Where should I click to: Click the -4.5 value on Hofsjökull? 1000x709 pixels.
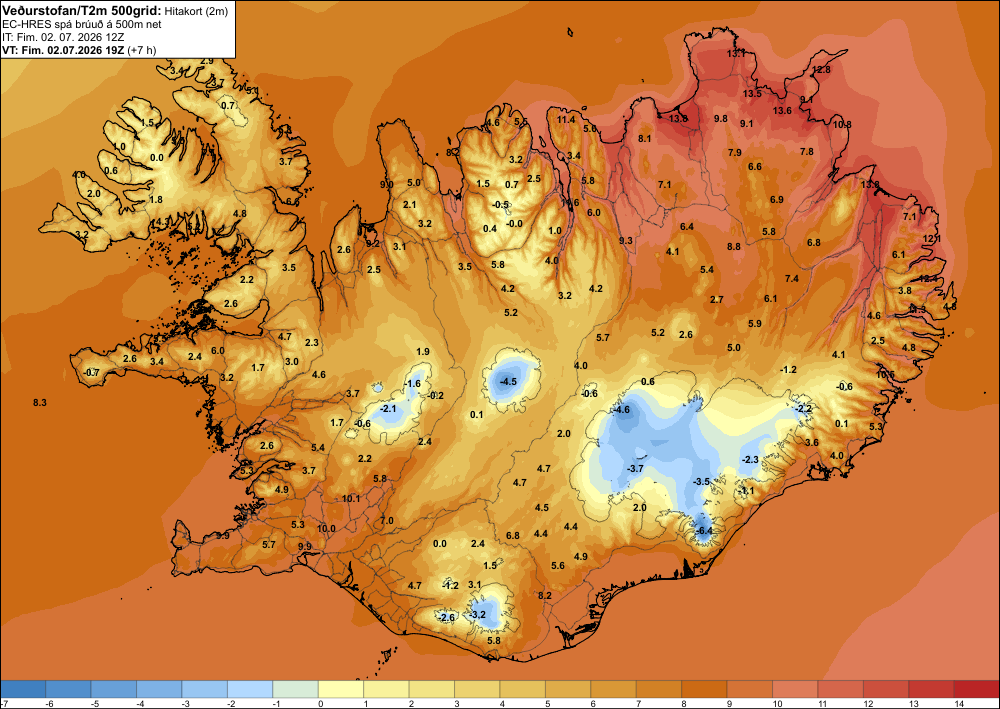pos(508,381)
